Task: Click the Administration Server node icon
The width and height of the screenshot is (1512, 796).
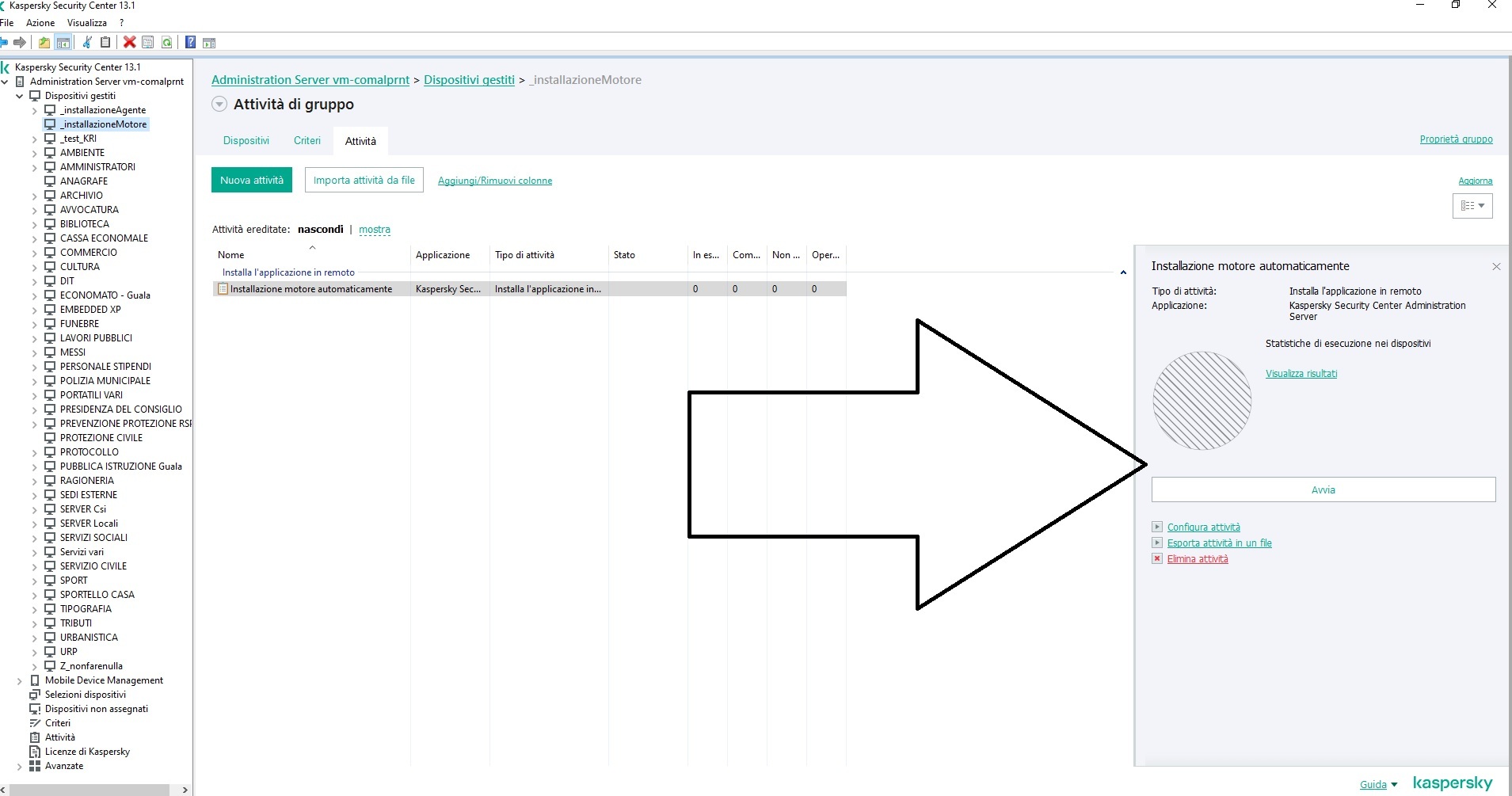Action: tap(20, 82)
